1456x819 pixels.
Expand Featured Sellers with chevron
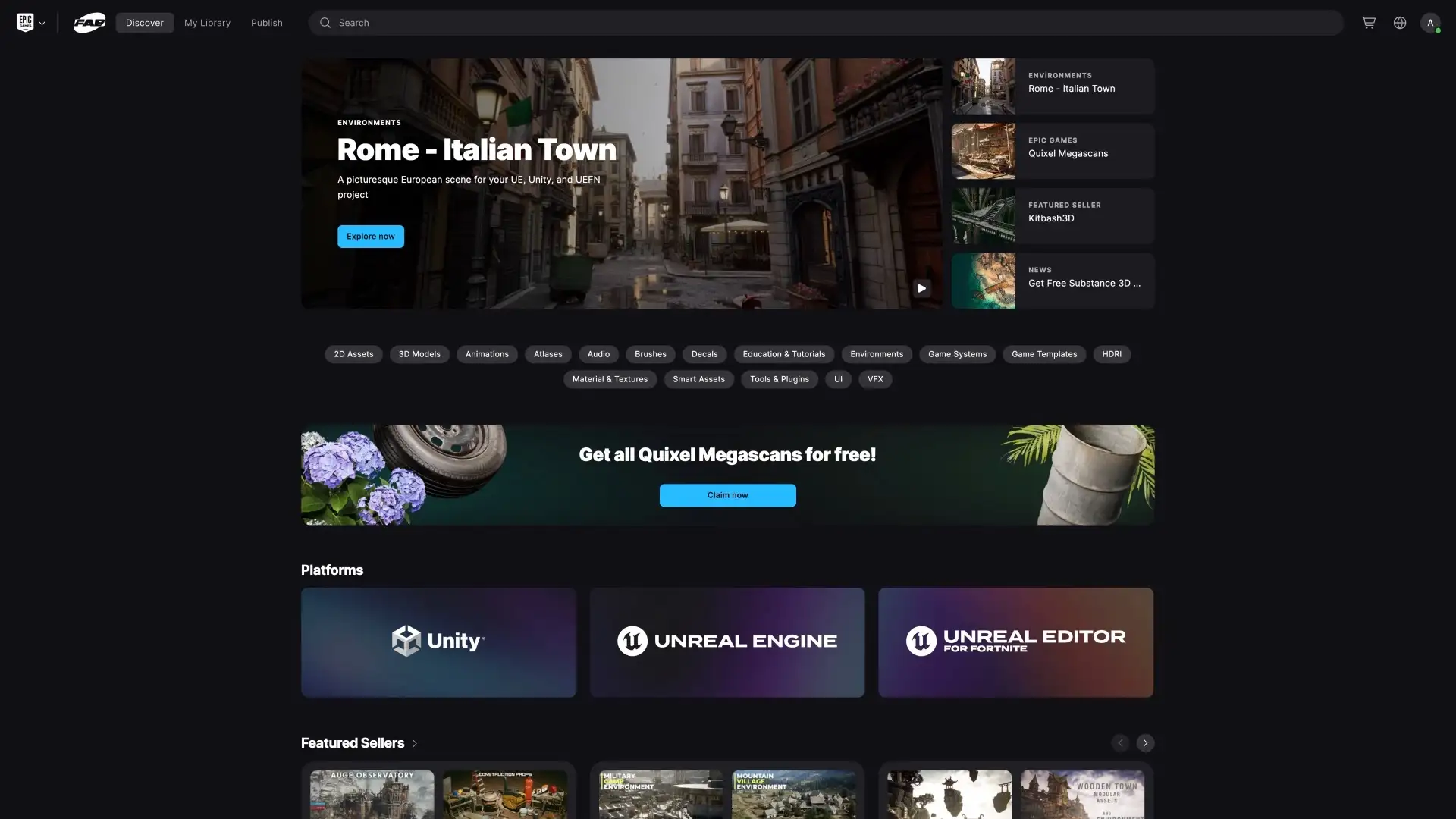(415, 744)
